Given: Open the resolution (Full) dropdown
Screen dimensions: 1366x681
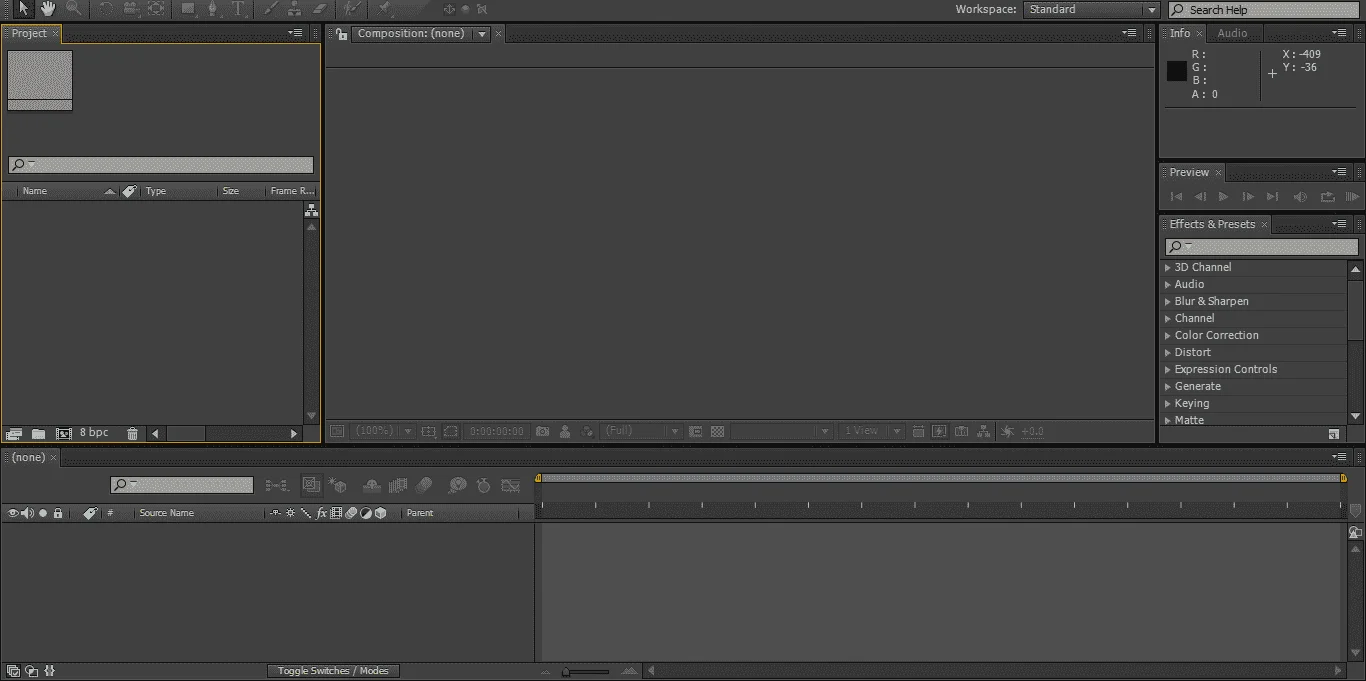Looking at the screenshot, I should pyautogui.click(x=641, y=431).
